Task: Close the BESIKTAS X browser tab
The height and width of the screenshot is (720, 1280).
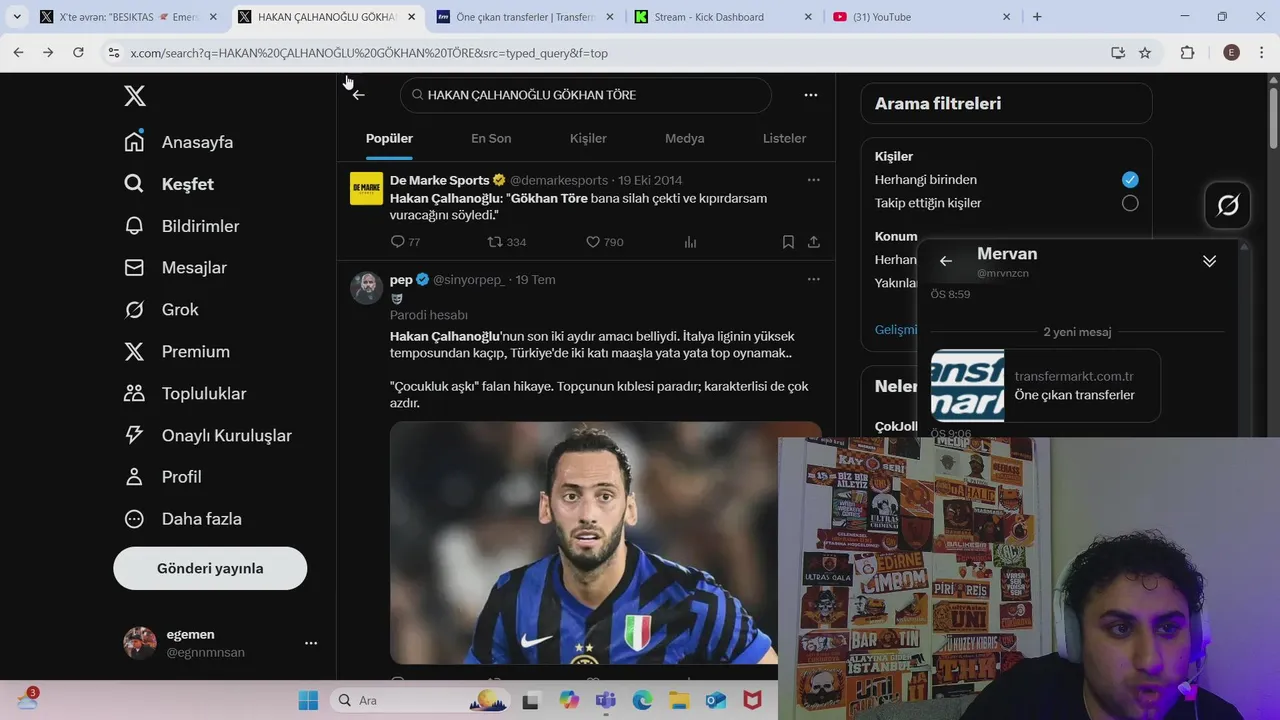Action: (213, 17)
